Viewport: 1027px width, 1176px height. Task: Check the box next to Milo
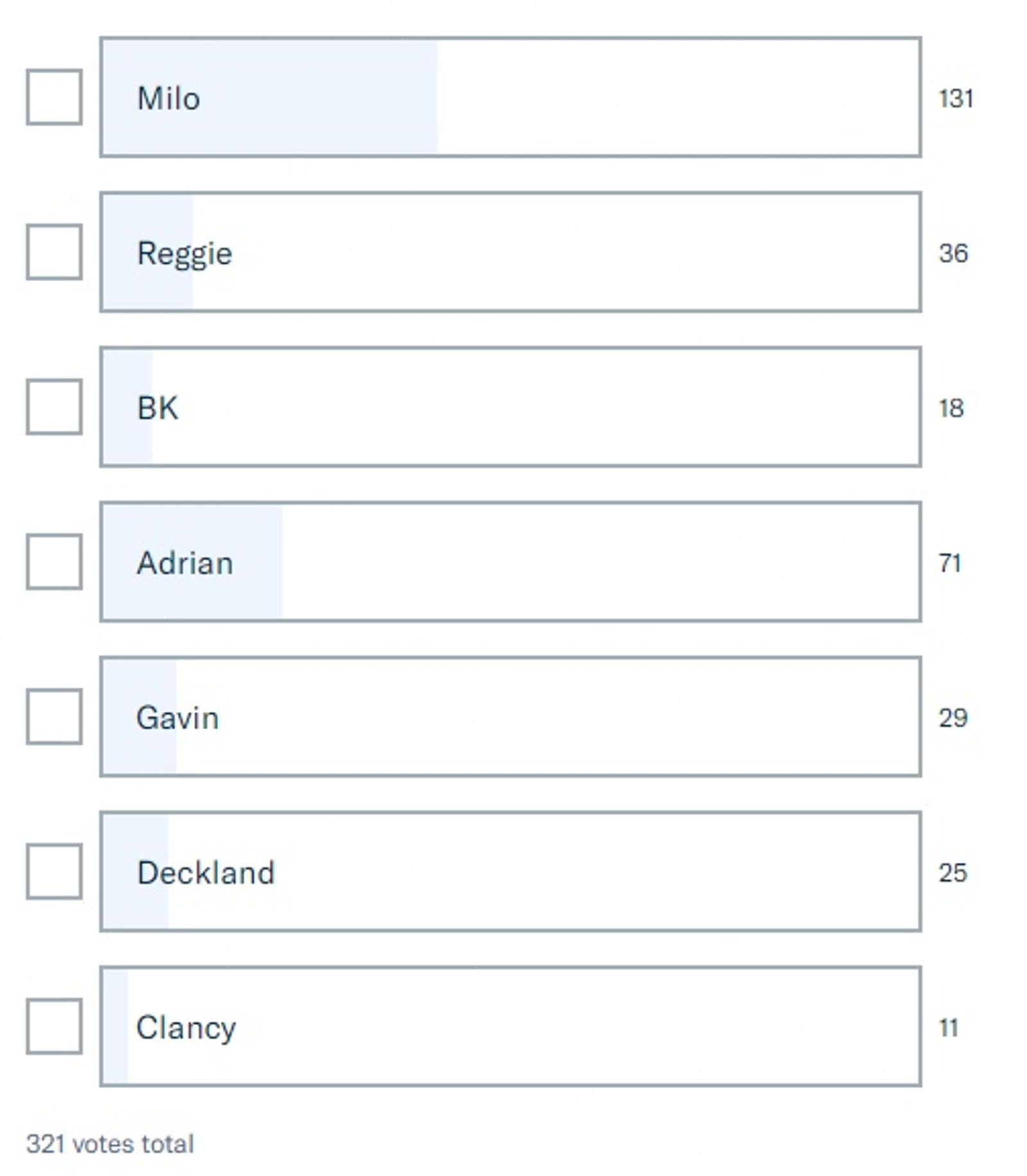point(54,97)
